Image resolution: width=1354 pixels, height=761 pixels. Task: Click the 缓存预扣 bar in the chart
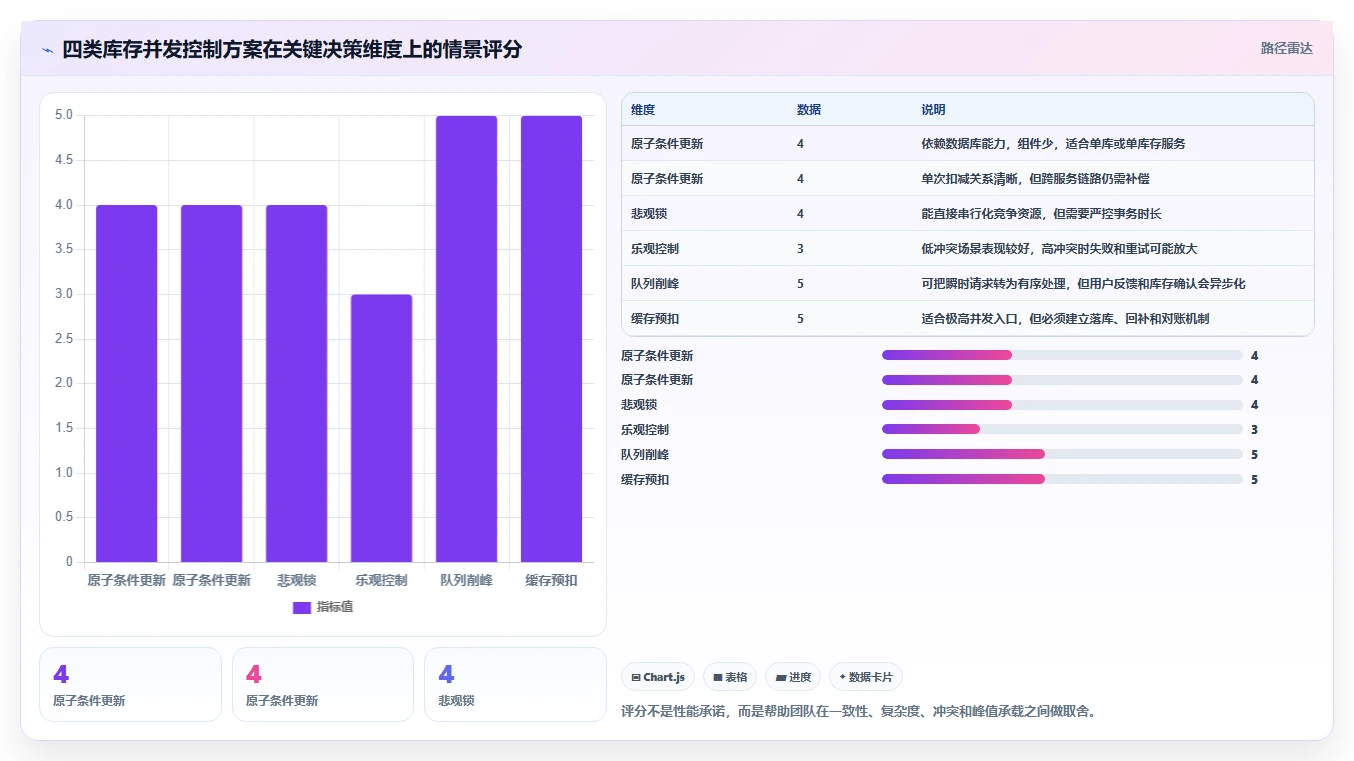click(551, 339)
